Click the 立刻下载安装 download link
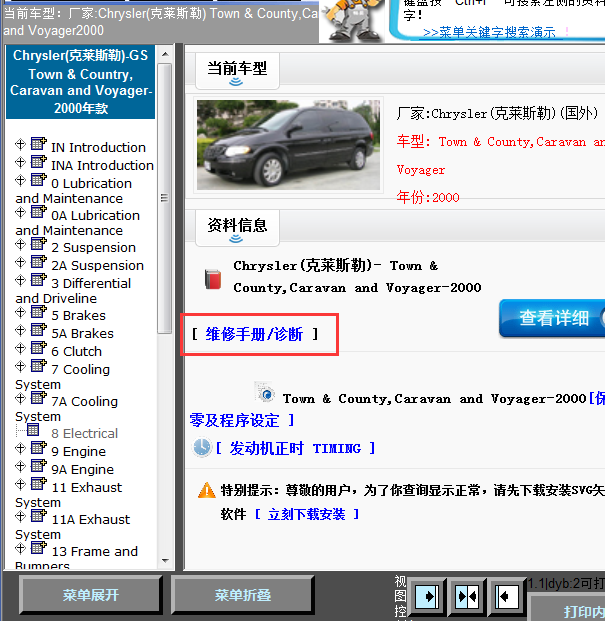Image resolution: width=605 pixels, height=621 pixels. 306,514
